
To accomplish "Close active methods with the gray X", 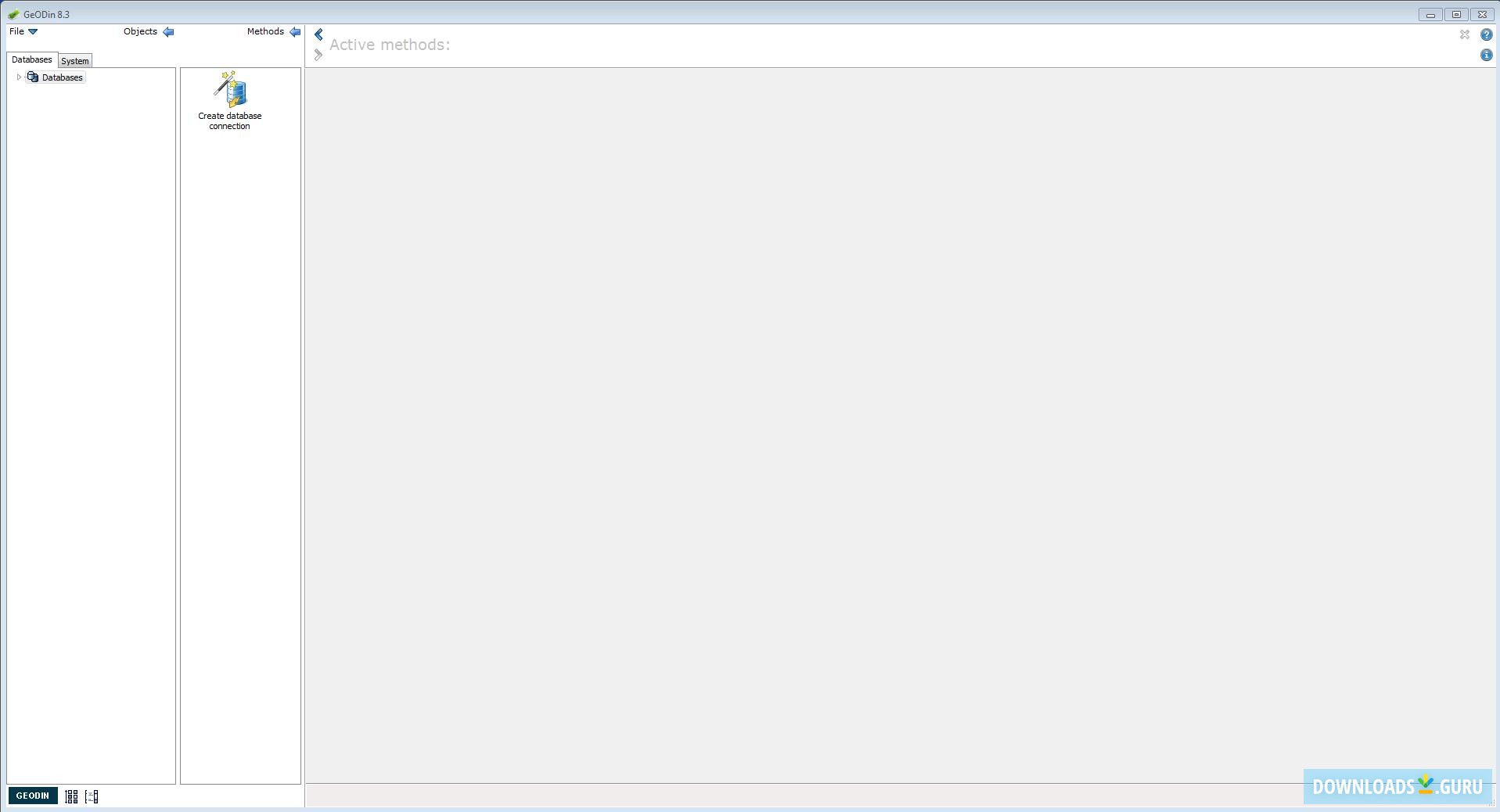I will (x=1465, y=34).
